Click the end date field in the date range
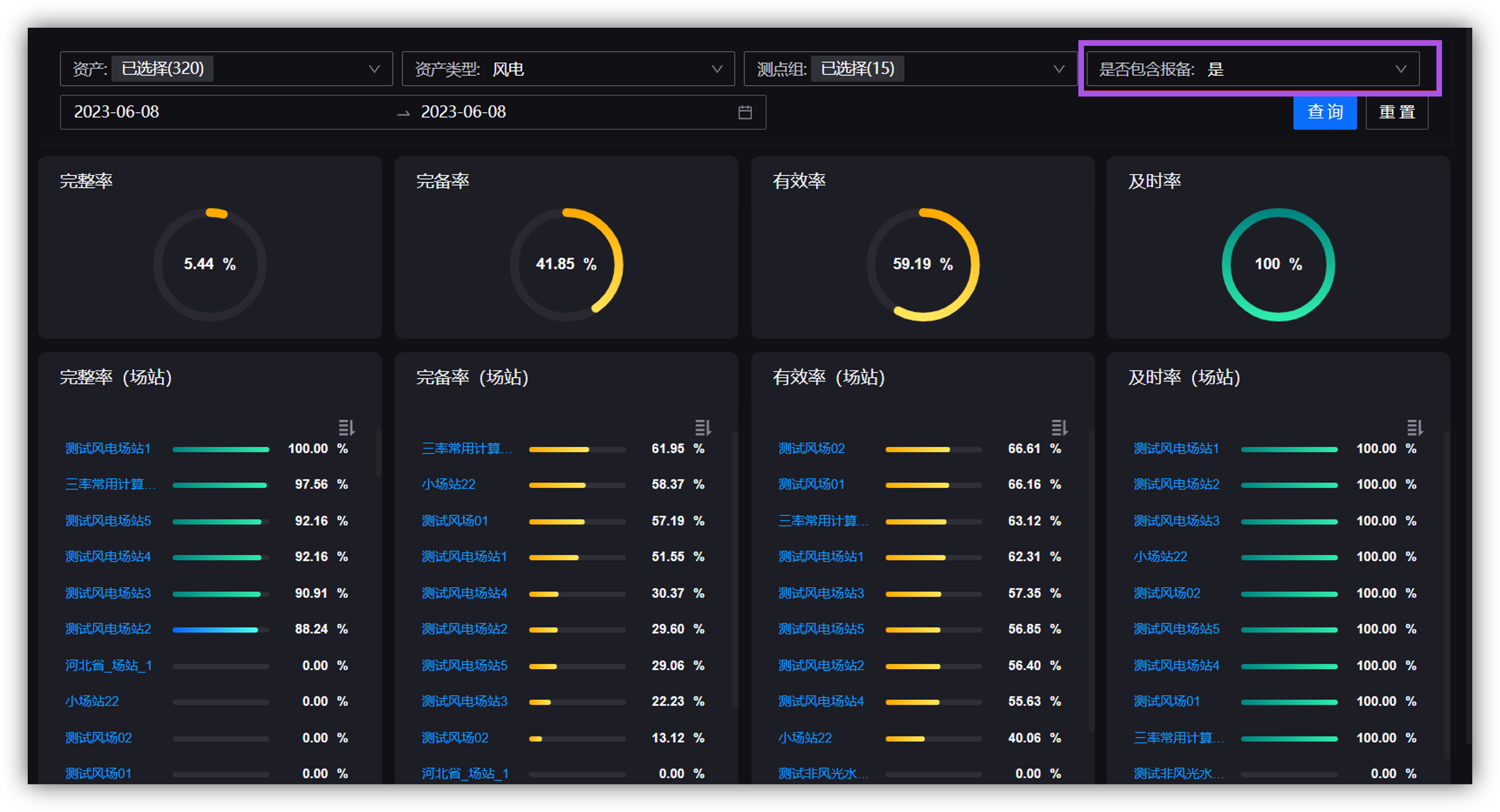 (464, 112)
